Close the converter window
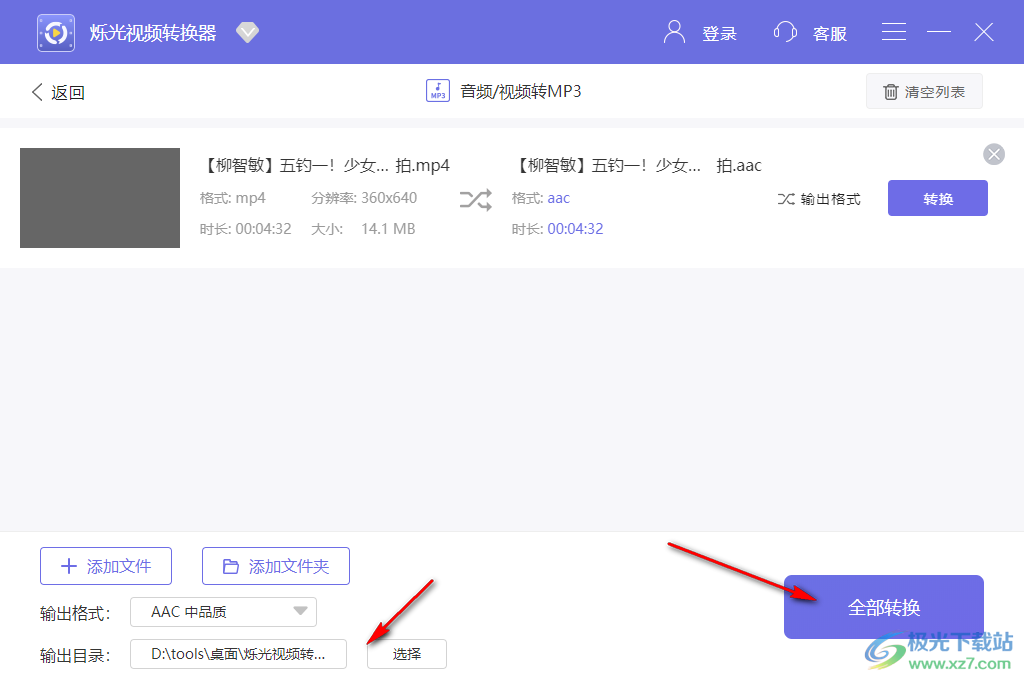 [x=984, y=32]
